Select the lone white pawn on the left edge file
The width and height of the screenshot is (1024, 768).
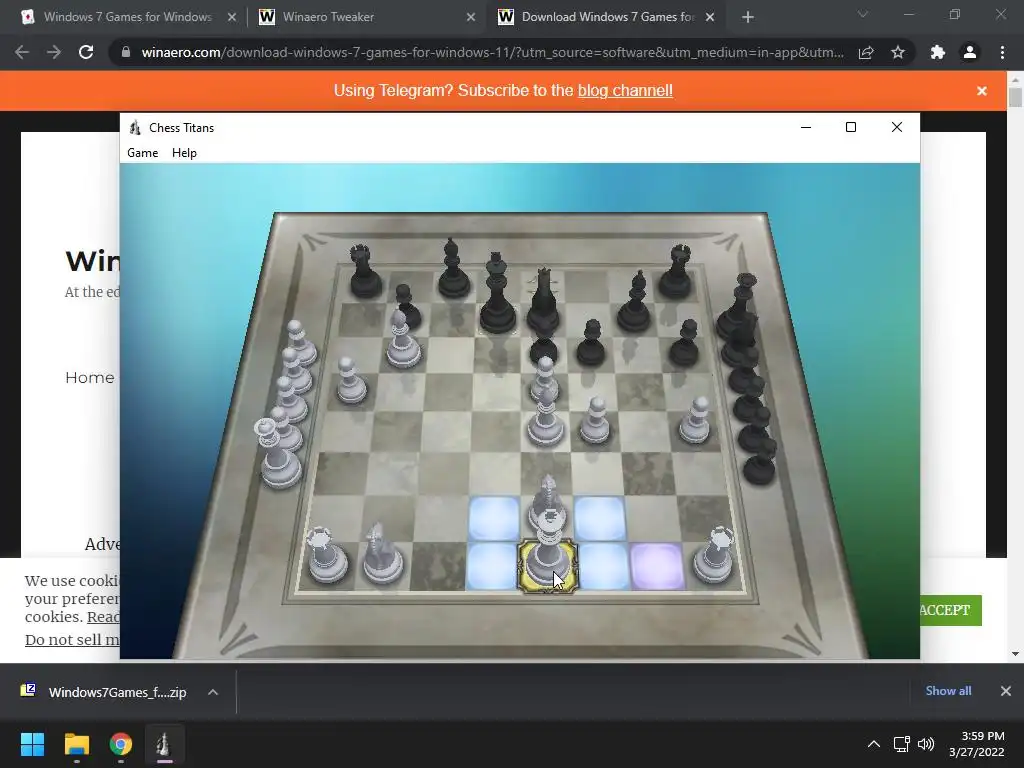tap(351, 380)
